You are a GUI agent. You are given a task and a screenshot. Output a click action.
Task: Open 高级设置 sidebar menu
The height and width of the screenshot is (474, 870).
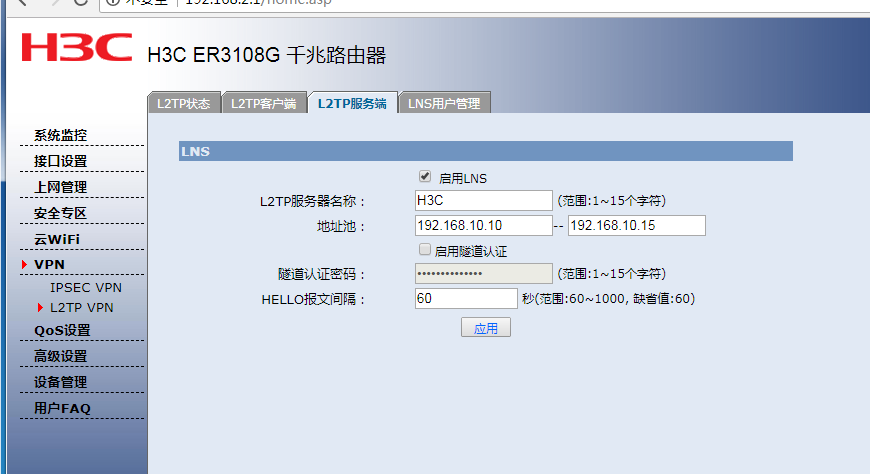click(60, 356)
